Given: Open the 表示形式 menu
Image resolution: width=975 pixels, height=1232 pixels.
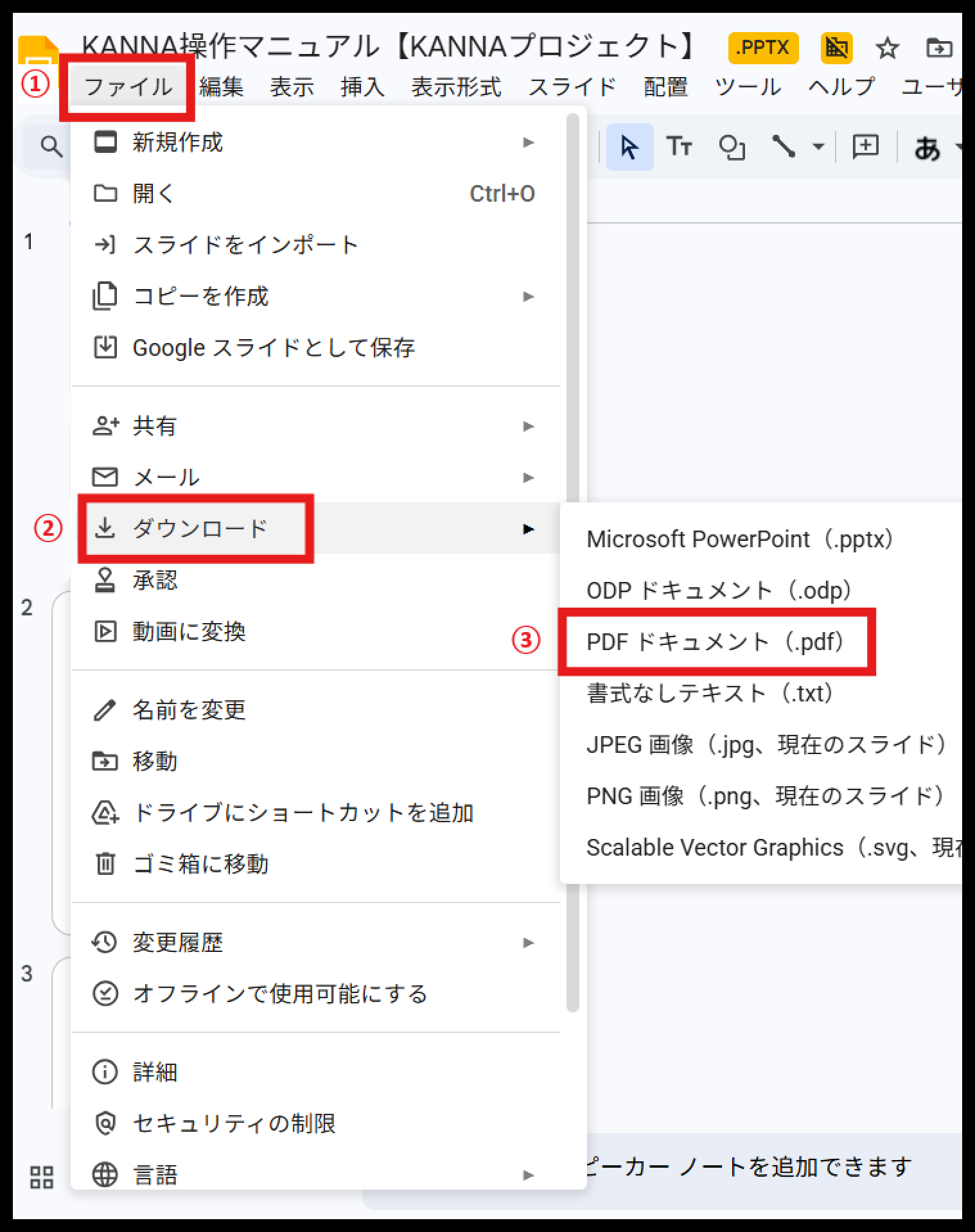Looking at the screenshot, I should click(456, 87).
